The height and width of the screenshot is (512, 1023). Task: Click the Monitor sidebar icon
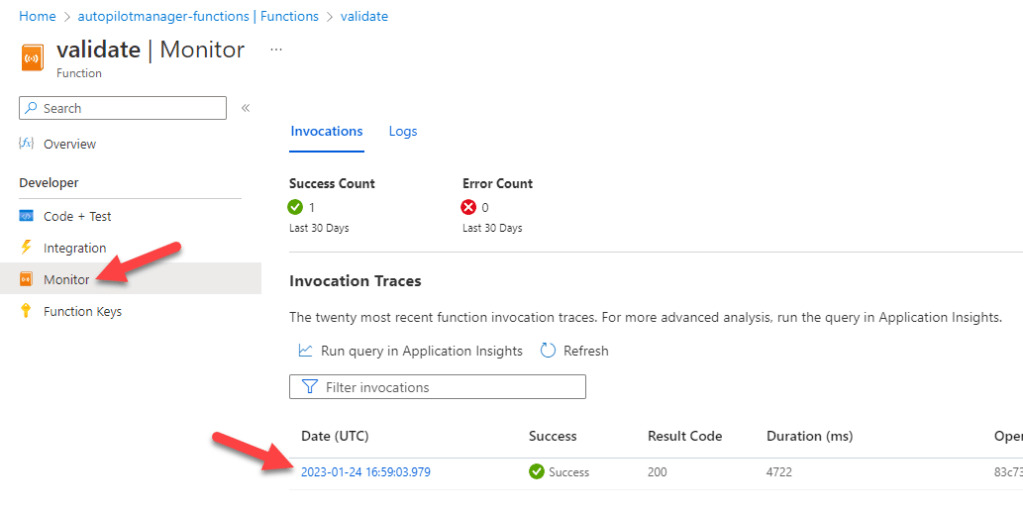point(26,279)
